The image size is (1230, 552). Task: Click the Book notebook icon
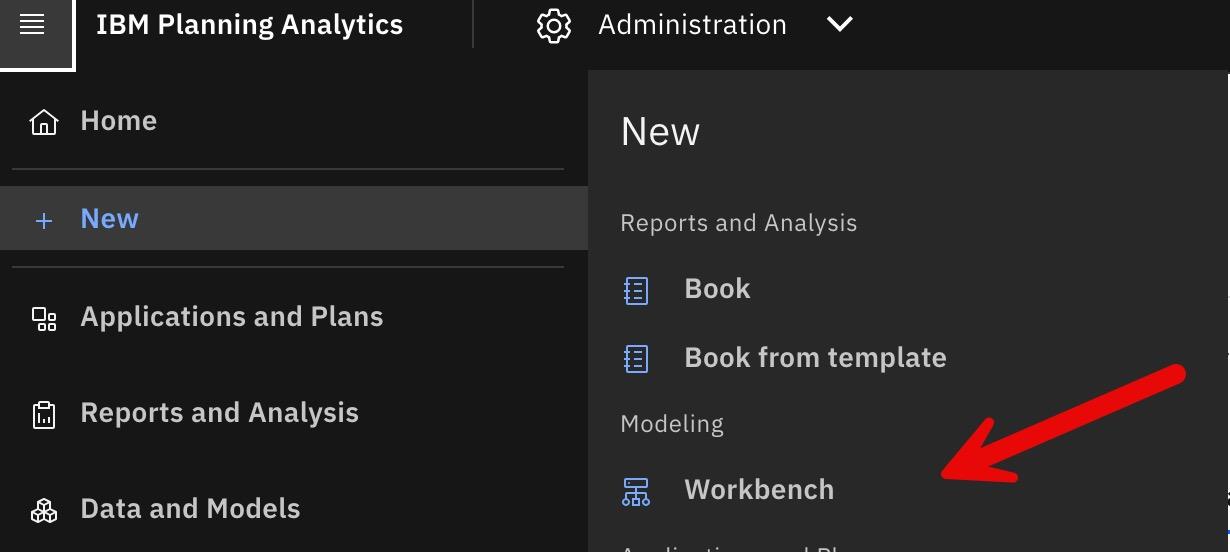[x=636, y=290]
